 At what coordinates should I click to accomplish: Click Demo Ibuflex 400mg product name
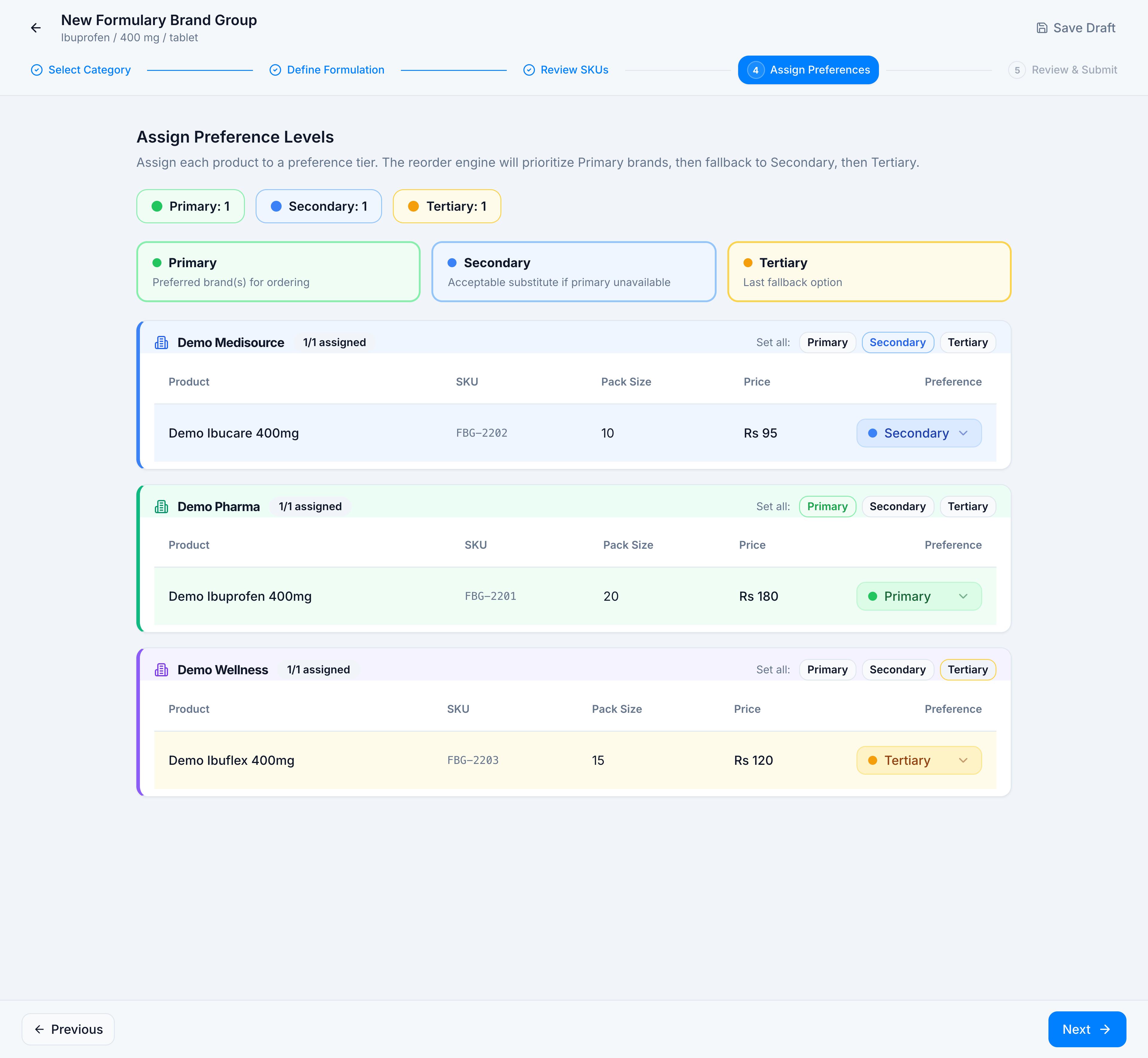231,760
